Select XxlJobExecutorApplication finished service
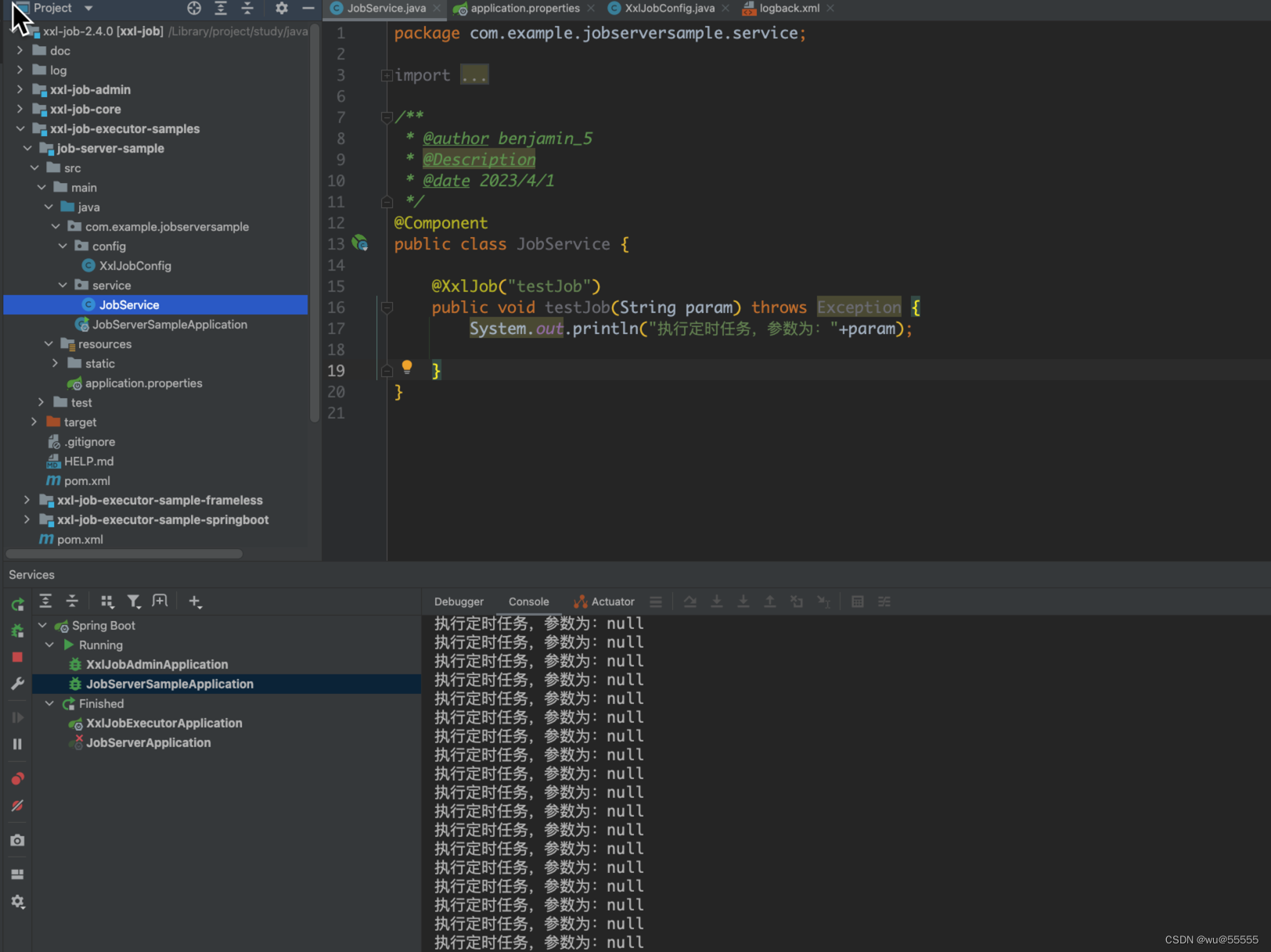This screenshot has width=1271, height=952. point(164,723)
